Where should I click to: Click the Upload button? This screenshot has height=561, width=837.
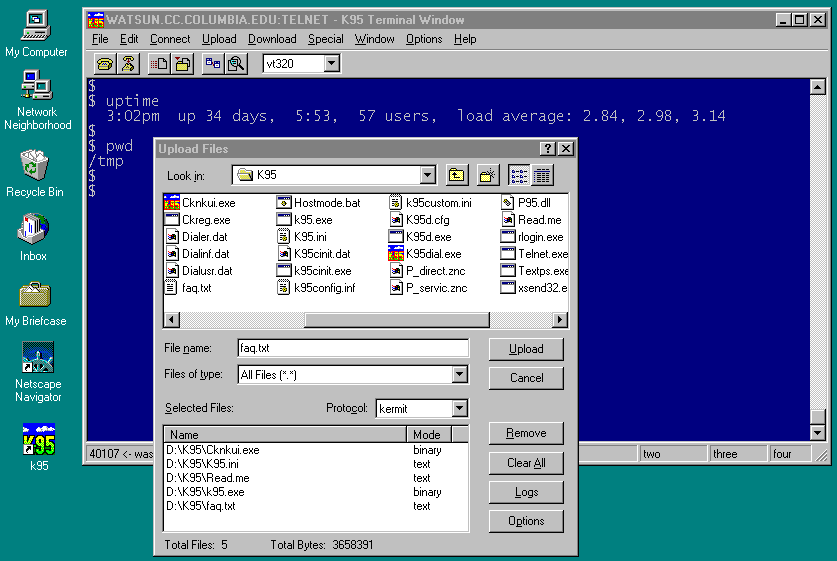tap(526, 349)
